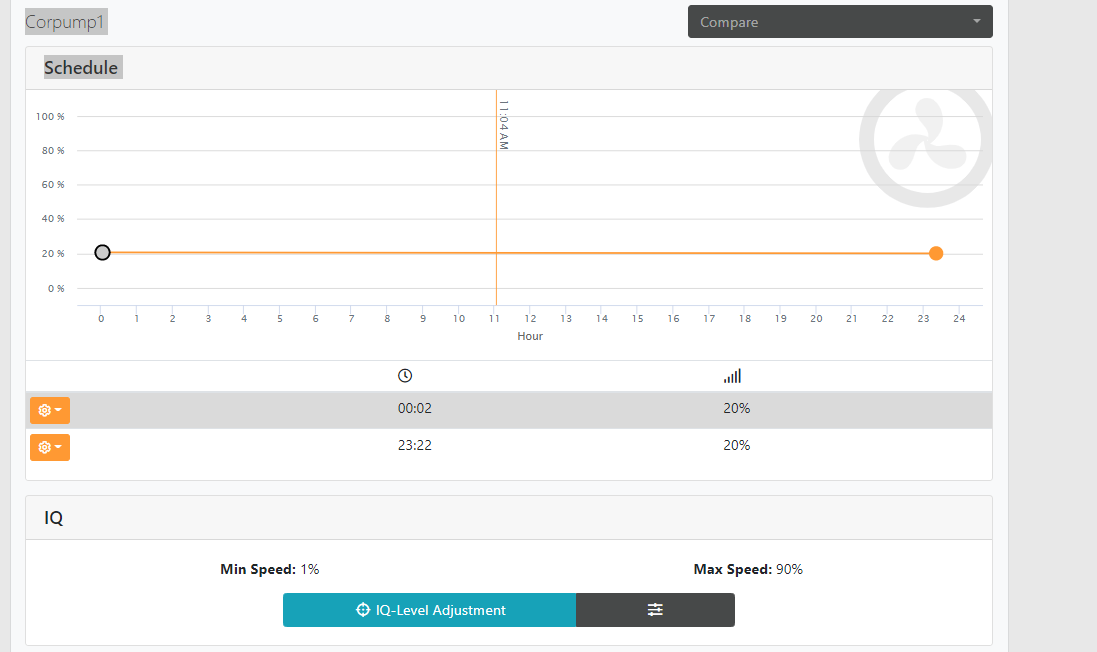1097x652 pixels.
Task: Click the IQ-Level Adjustment button
Action: 430,610
